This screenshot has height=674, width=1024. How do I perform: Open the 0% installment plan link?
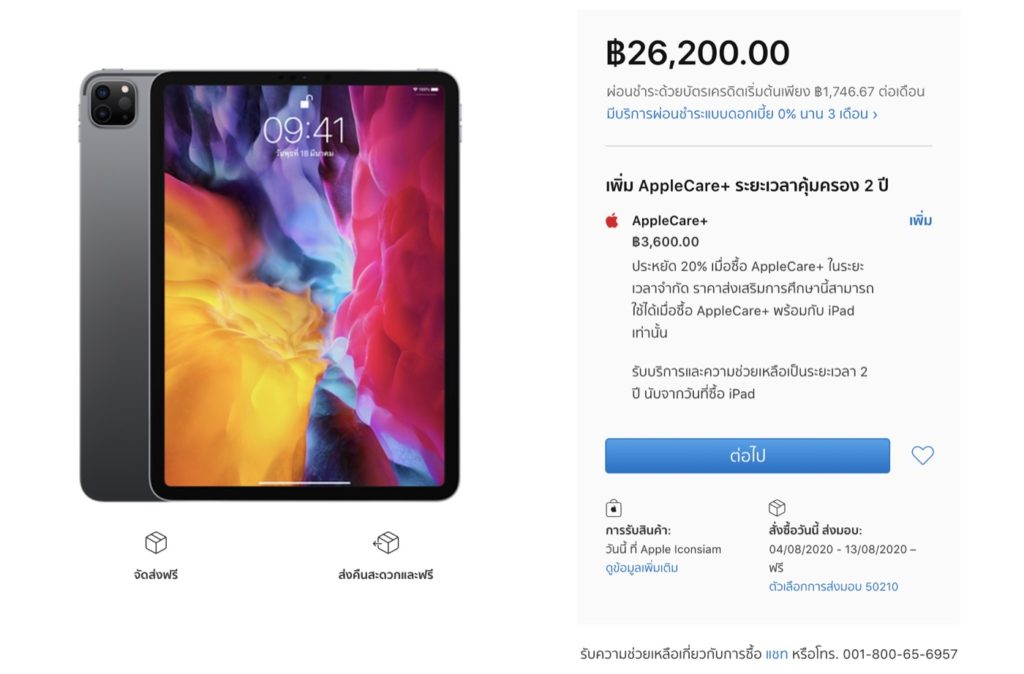tap(741, 114)
